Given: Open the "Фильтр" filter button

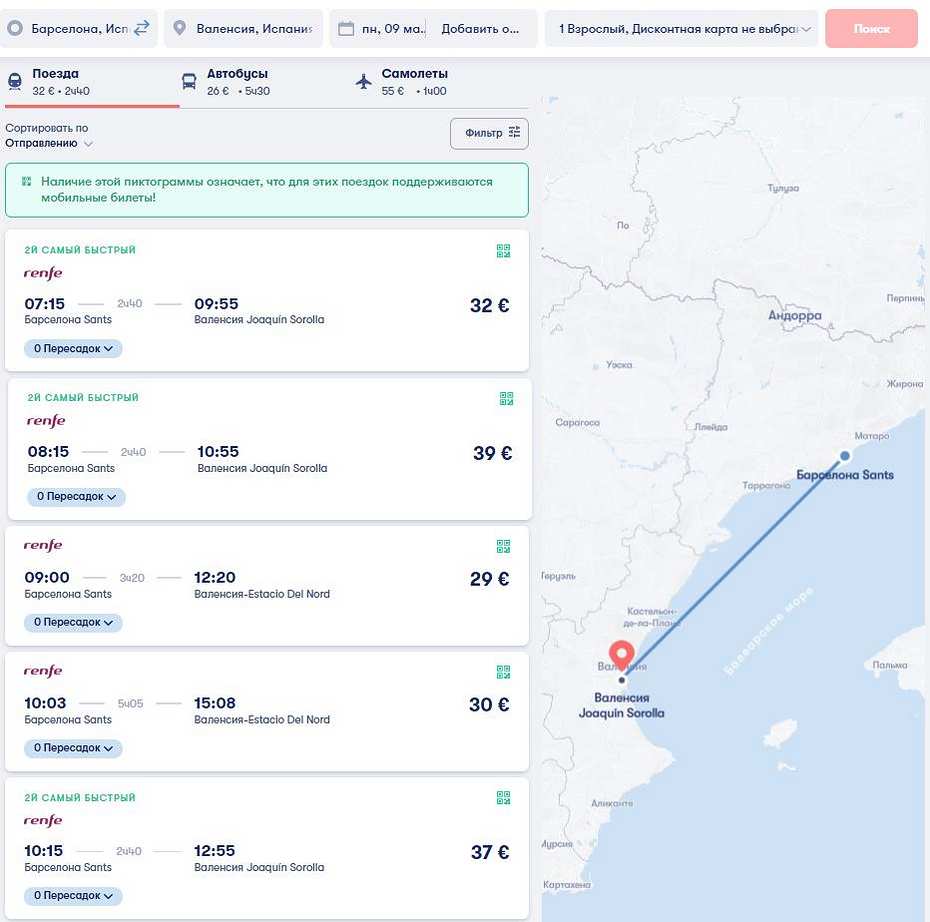Looking at the screenshot, I should coord(489,133).
